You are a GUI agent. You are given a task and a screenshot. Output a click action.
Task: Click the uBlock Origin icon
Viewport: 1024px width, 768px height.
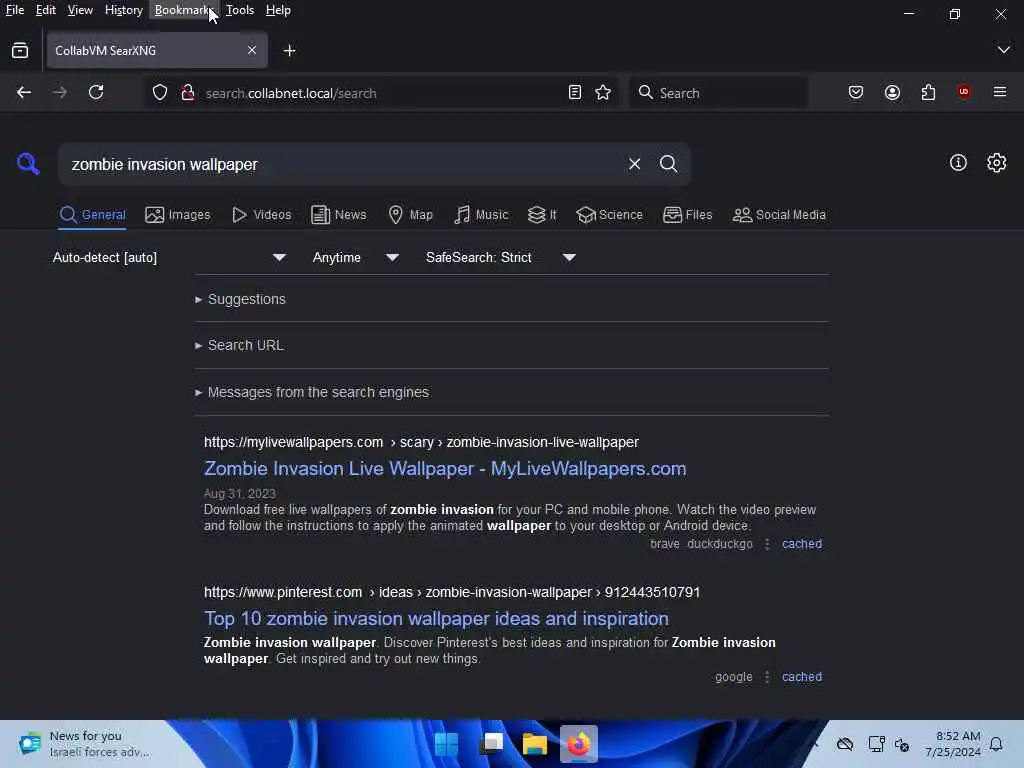point(964,92)
